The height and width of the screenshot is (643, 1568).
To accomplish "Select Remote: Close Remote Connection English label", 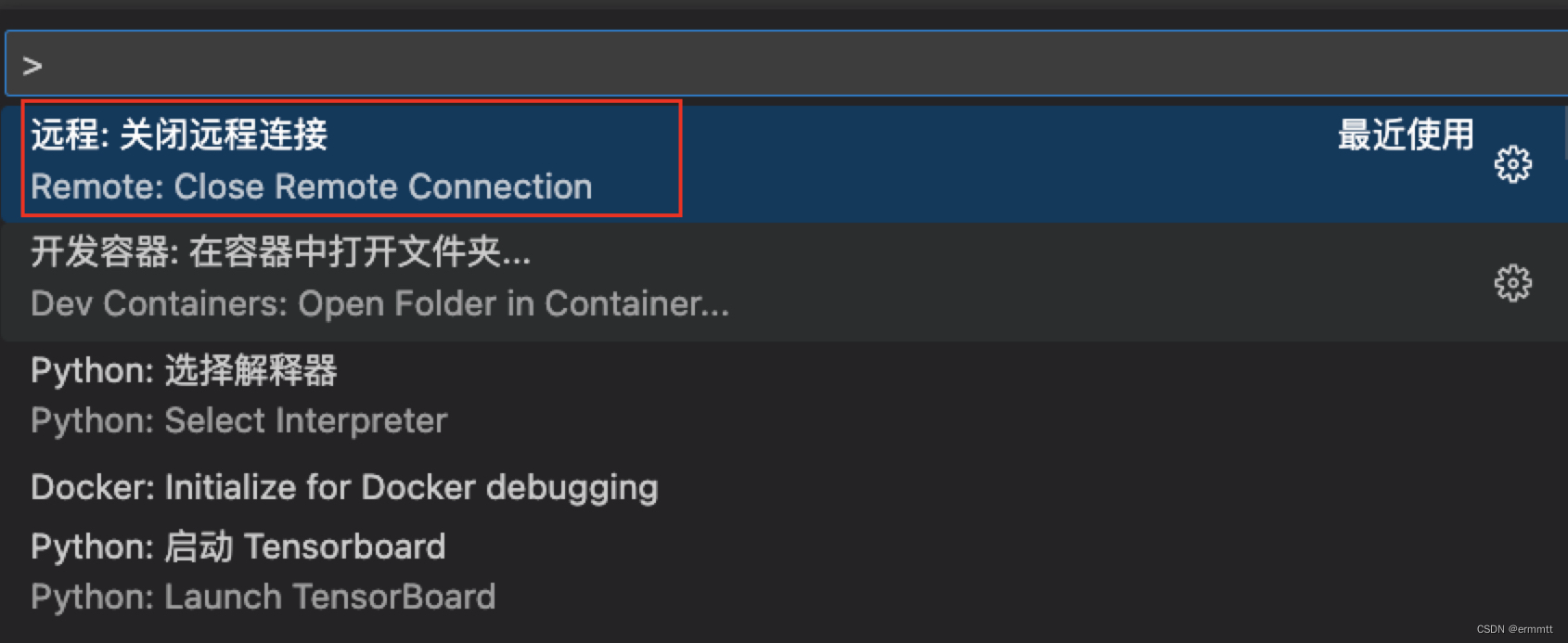I will [312, 186].
